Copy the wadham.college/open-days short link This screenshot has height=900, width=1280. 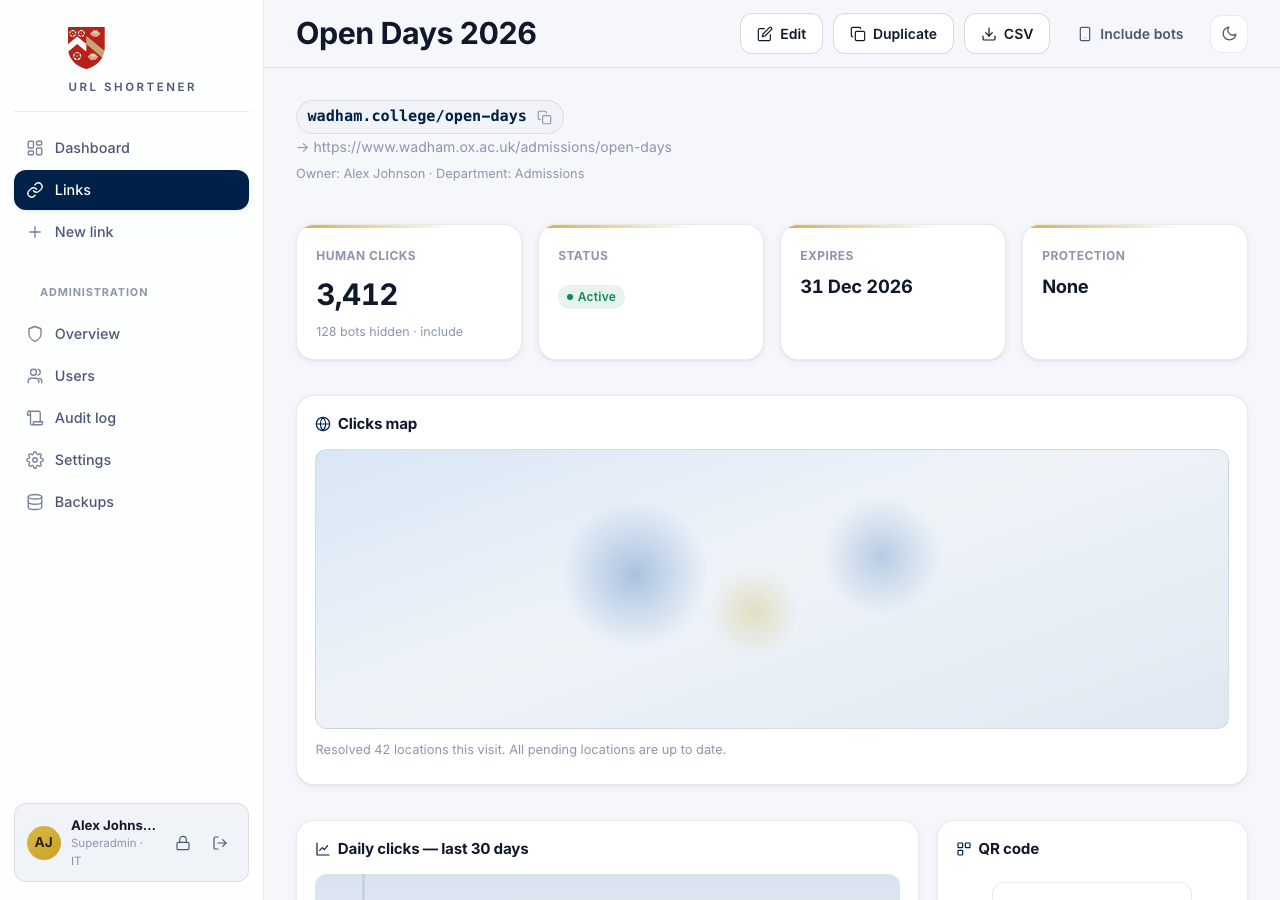tap(545, 117)
